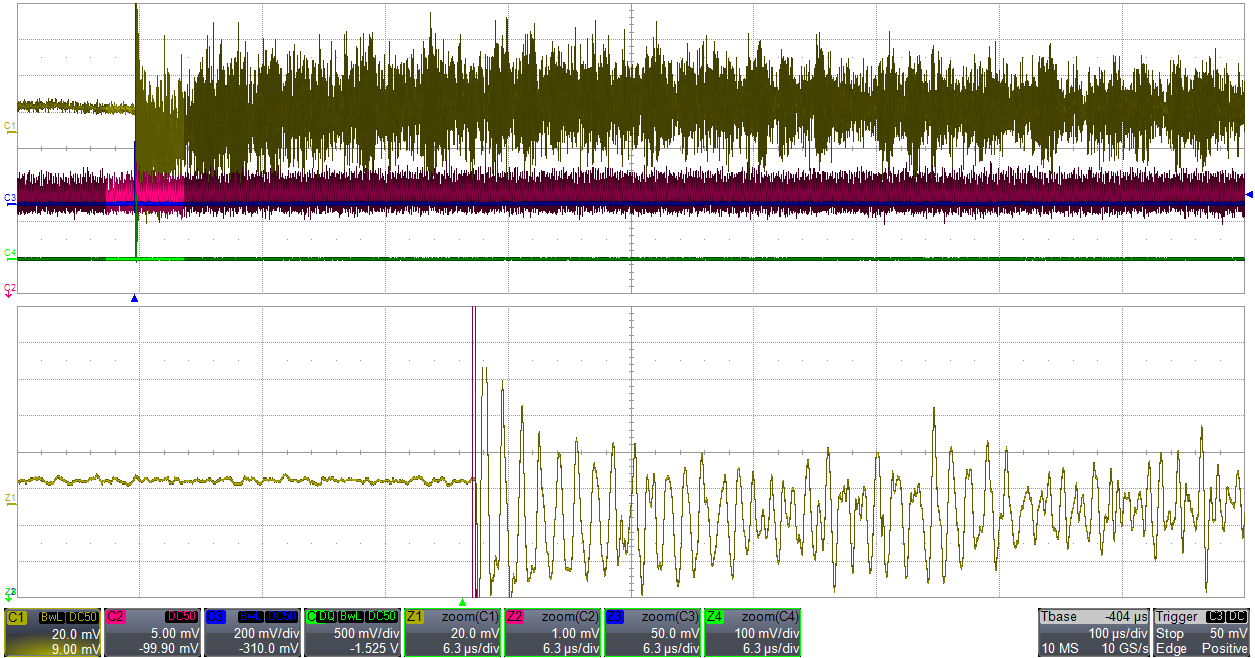Open the C3 channel descriptor box
The width and height of the screenshot is (1255, 658).
point(252,632)
